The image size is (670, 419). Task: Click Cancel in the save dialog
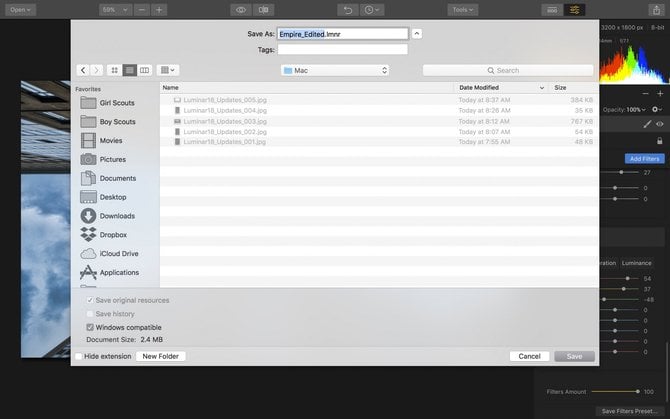tap(529, 356)
